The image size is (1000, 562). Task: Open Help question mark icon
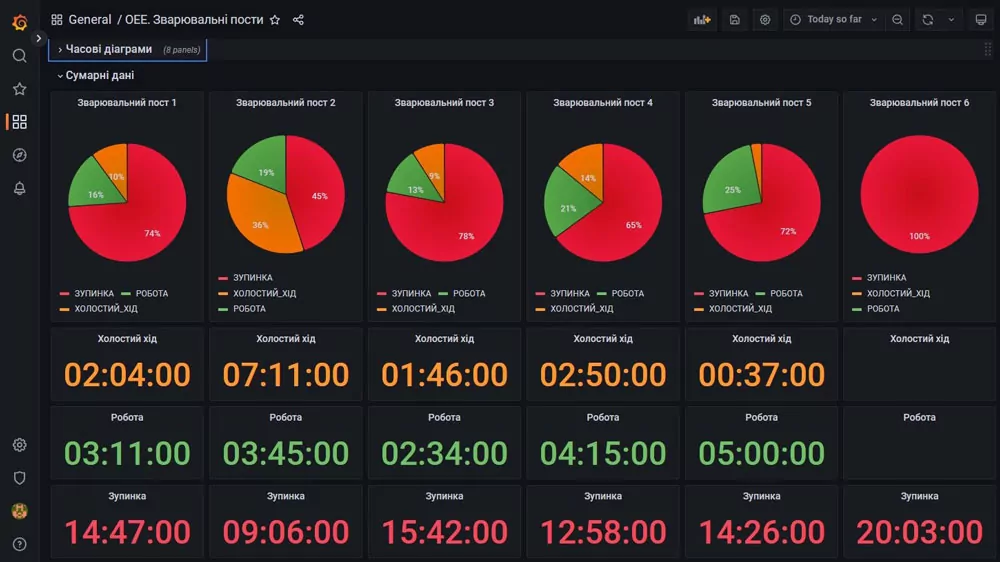point(20,544)
